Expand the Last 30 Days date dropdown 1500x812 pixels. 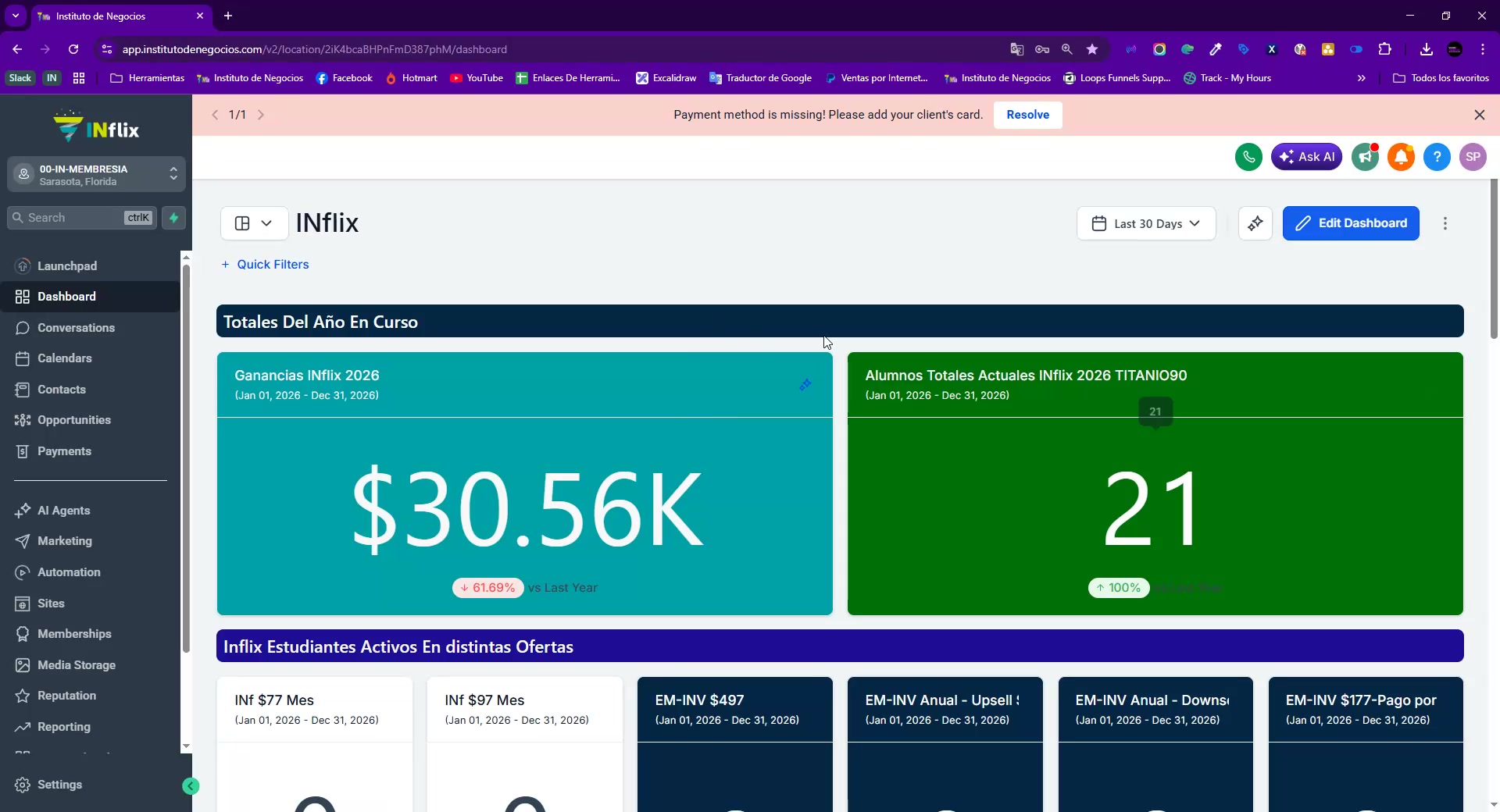(x=1146, y=224)
